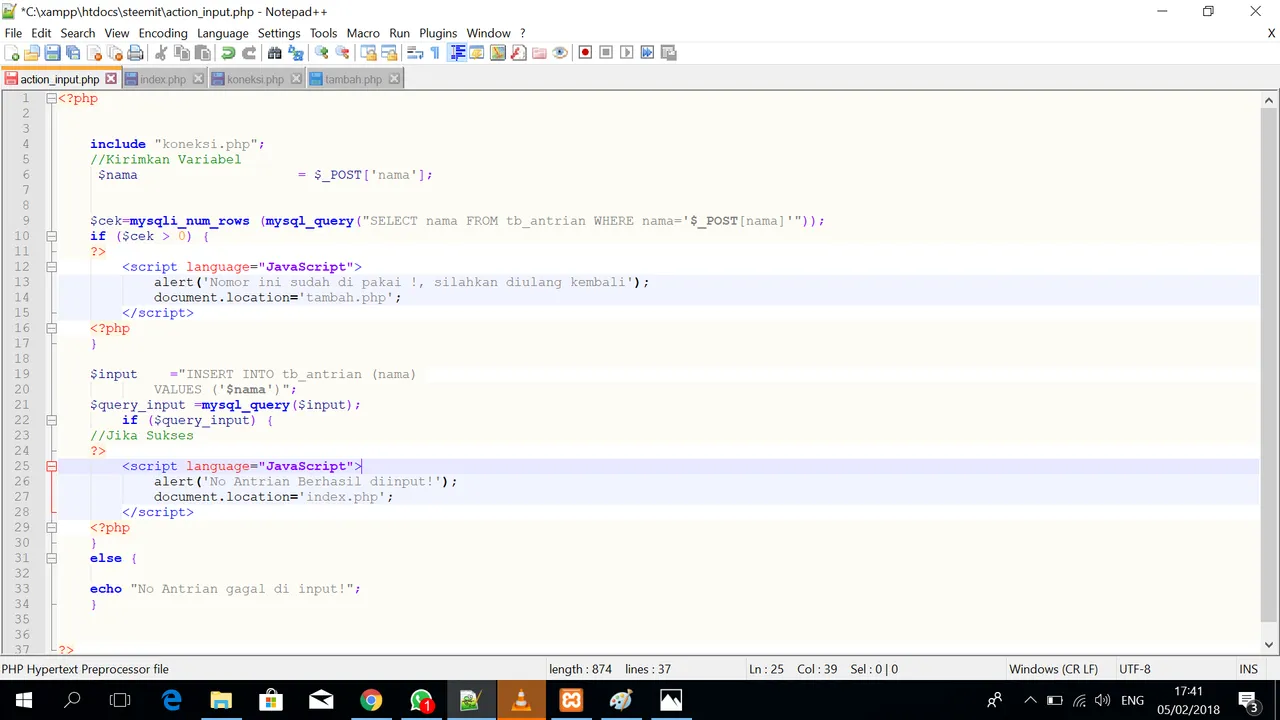The width and height of the screenshot is (1280, 720).
Task: Open Google Chrome from the taskbar
Action: tap(371, 700)
